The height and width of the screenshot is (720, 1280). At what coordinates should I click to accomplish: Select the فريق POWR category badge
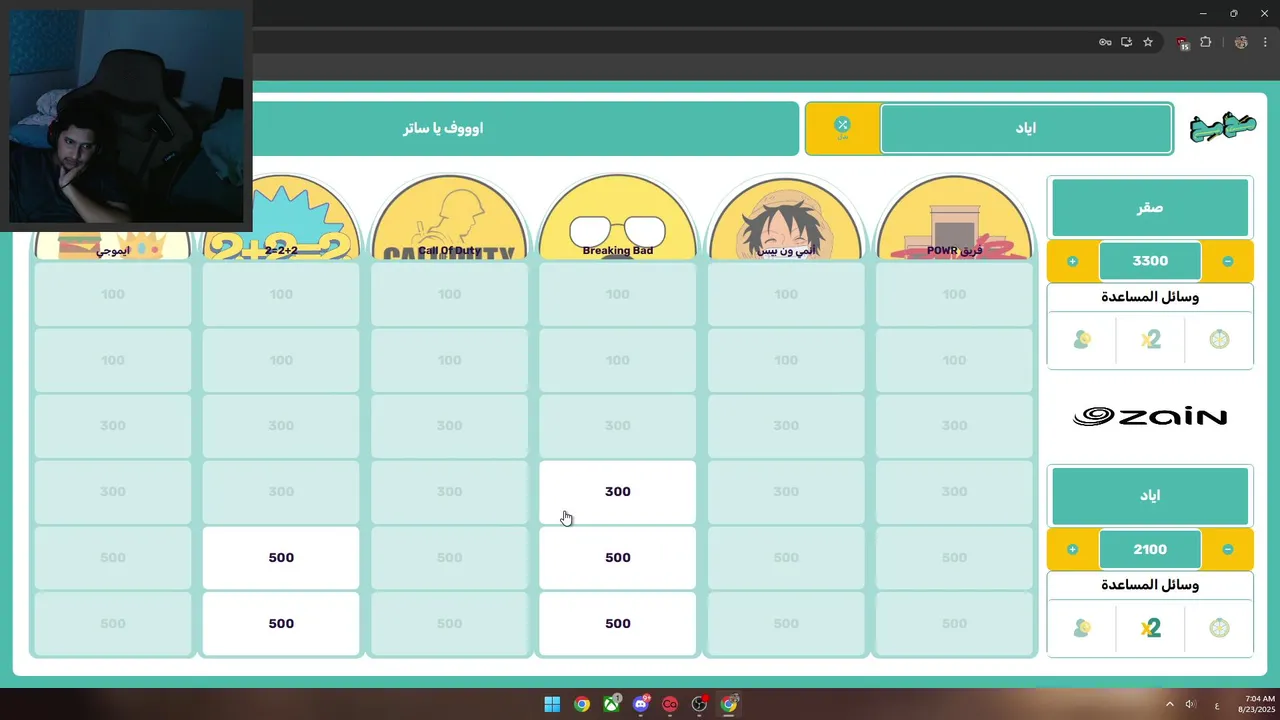[x=954, y=218]
